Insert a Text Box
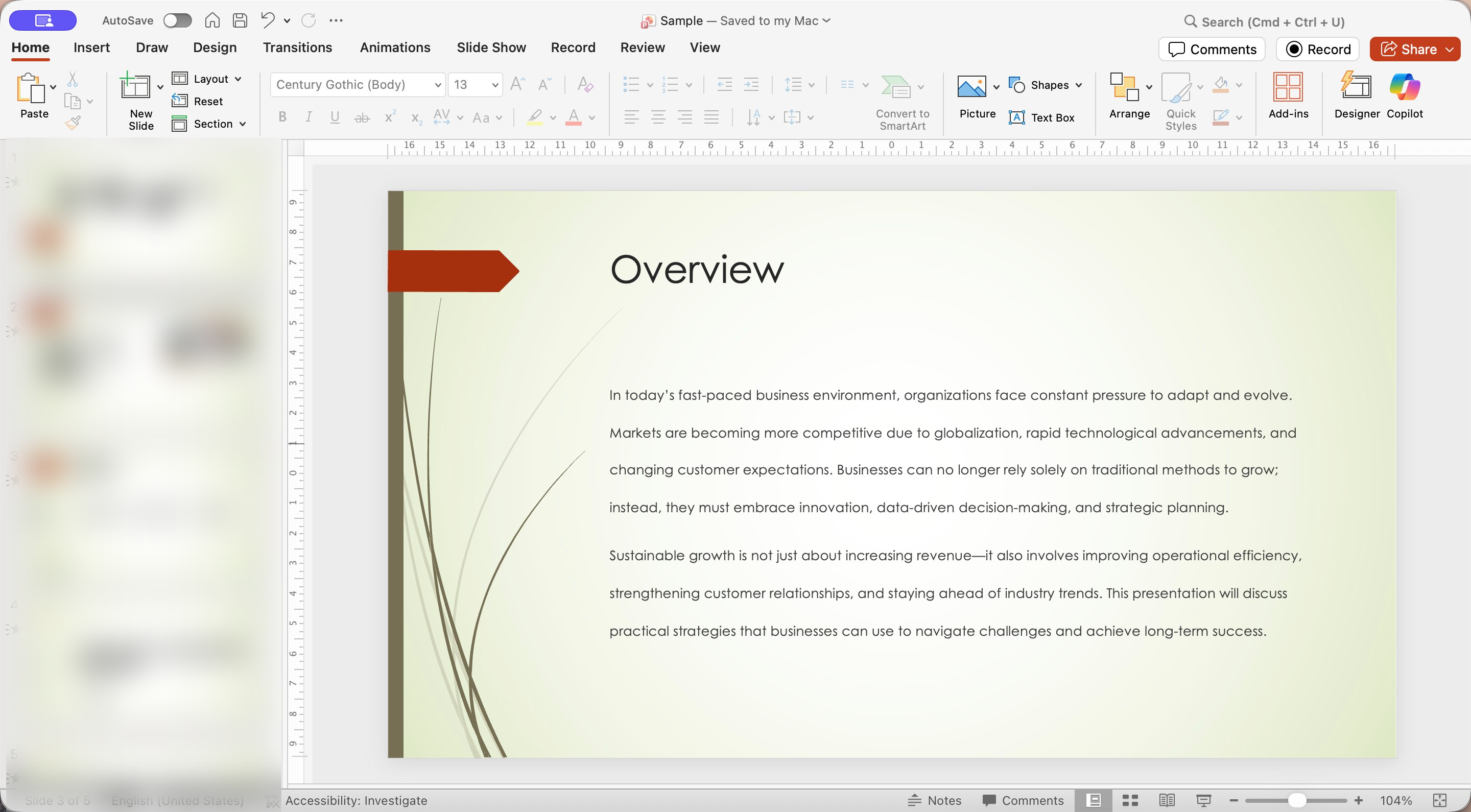This screenshot has width=1471, height=812. tap(1041, 117)
